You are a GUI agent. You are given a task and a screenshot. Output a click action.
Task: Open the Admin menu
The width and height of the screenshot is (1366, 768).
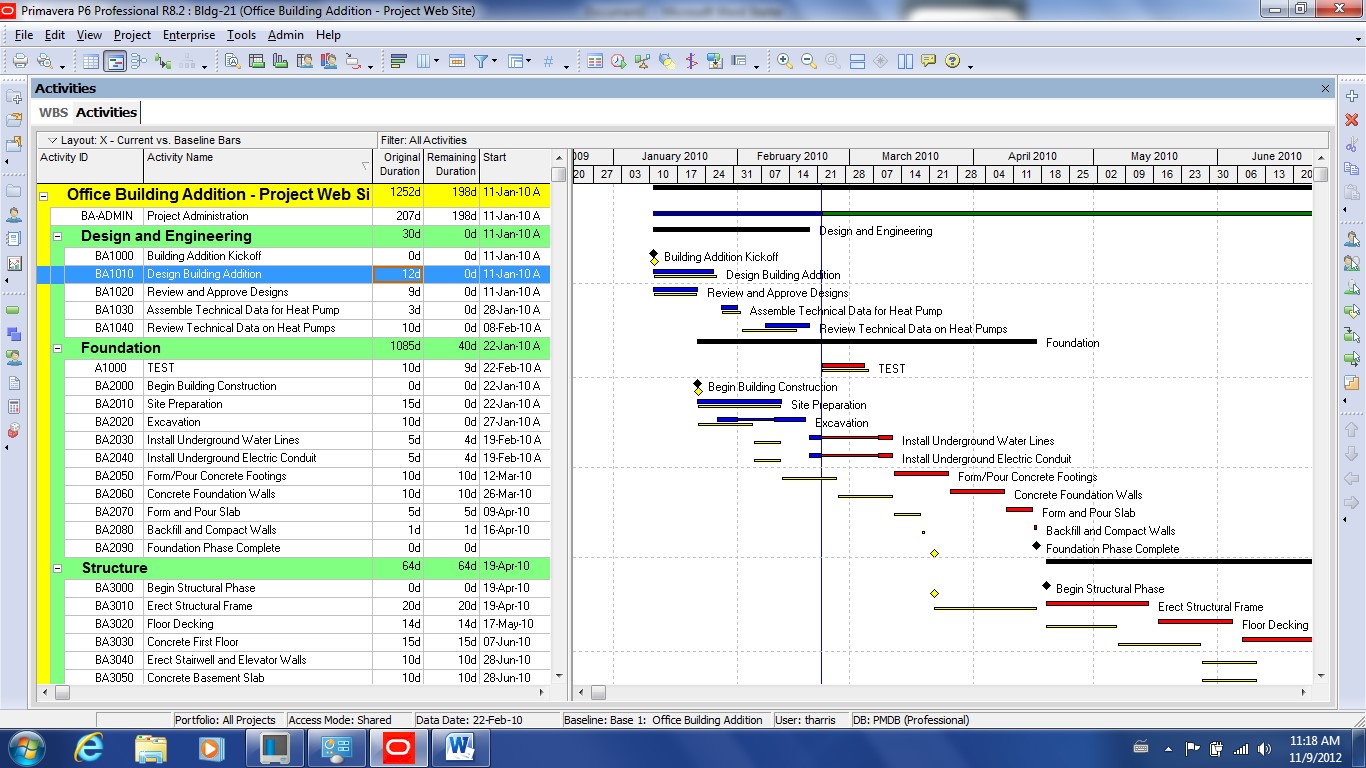pos(285,35)
